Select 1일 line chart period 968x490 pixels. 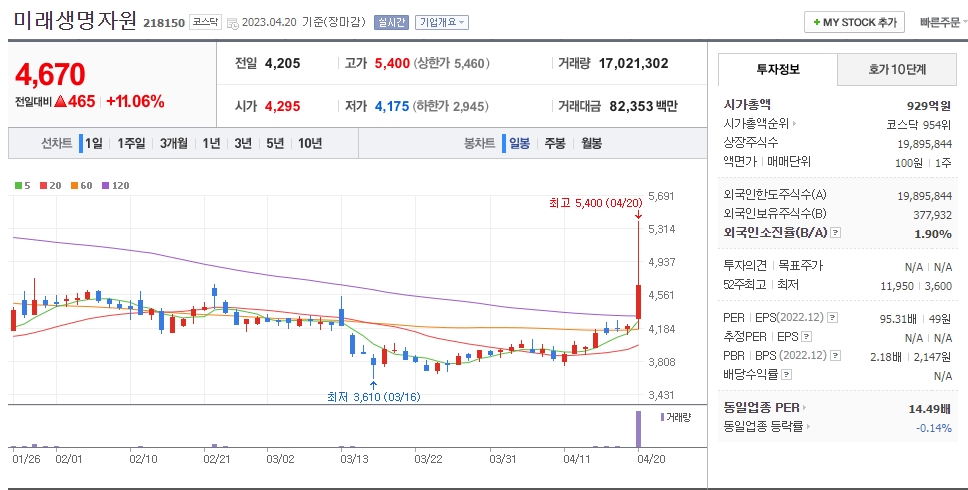coord(94,144)
